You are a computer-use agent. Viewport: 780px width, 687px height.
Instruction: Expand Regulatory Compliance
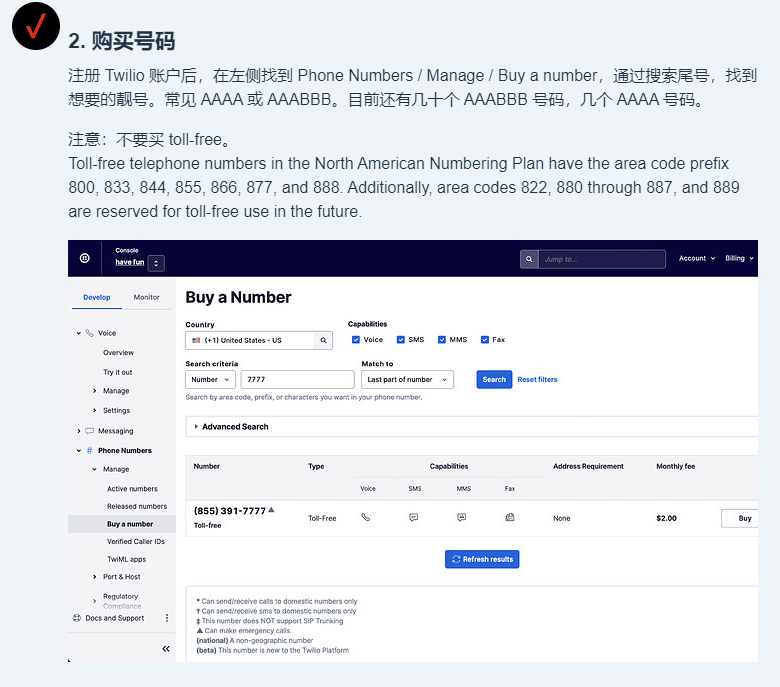tap(95, 601)
